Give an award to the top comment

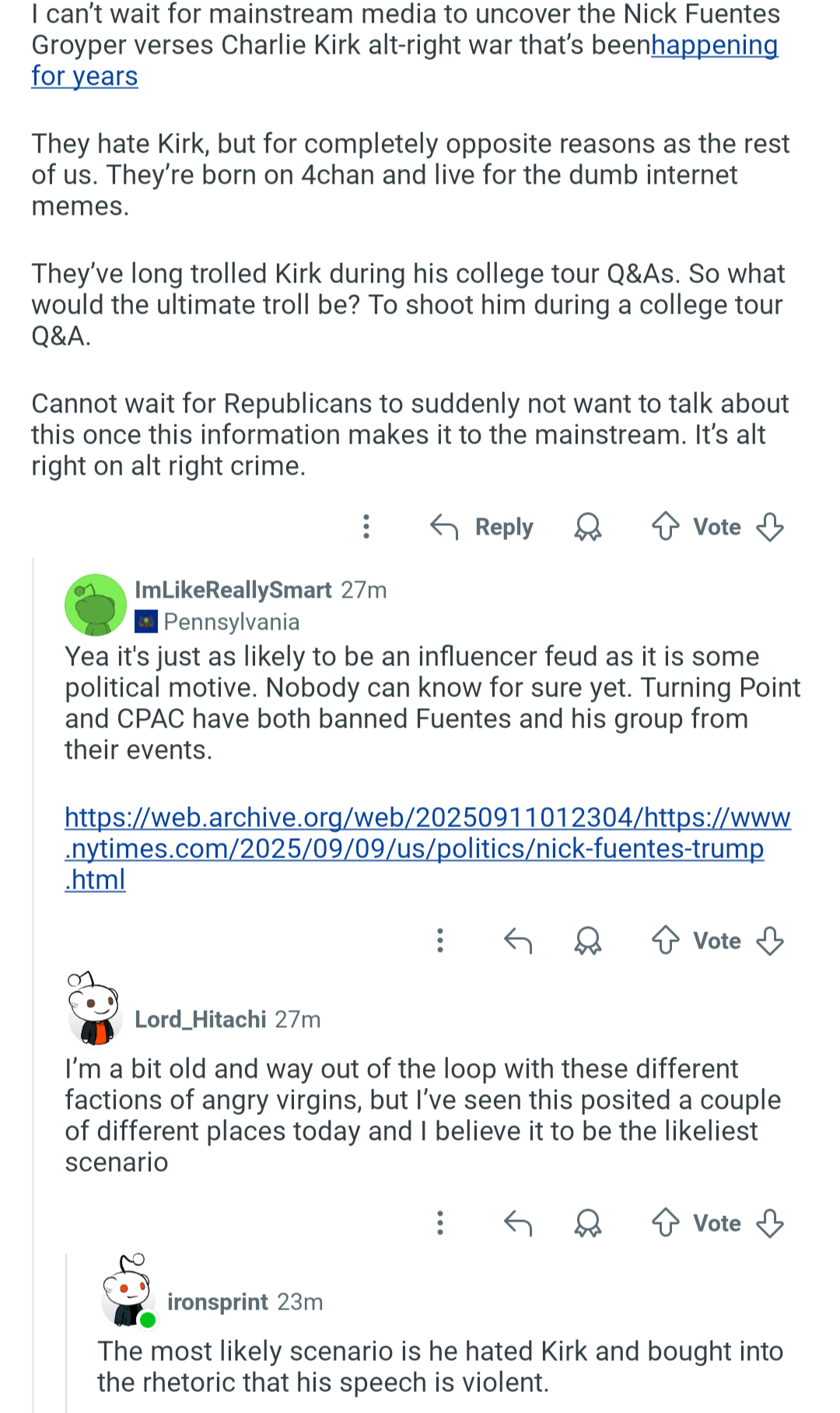[588, 528]
